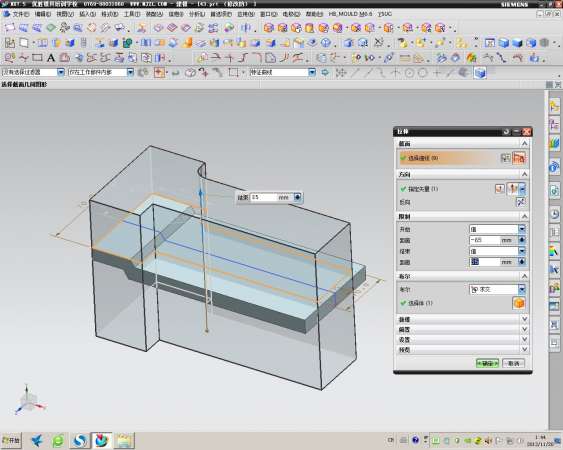Screen dimensions: 563x450
Task: Click the curve selection icon in Section group
Action: tap(519, 158)
